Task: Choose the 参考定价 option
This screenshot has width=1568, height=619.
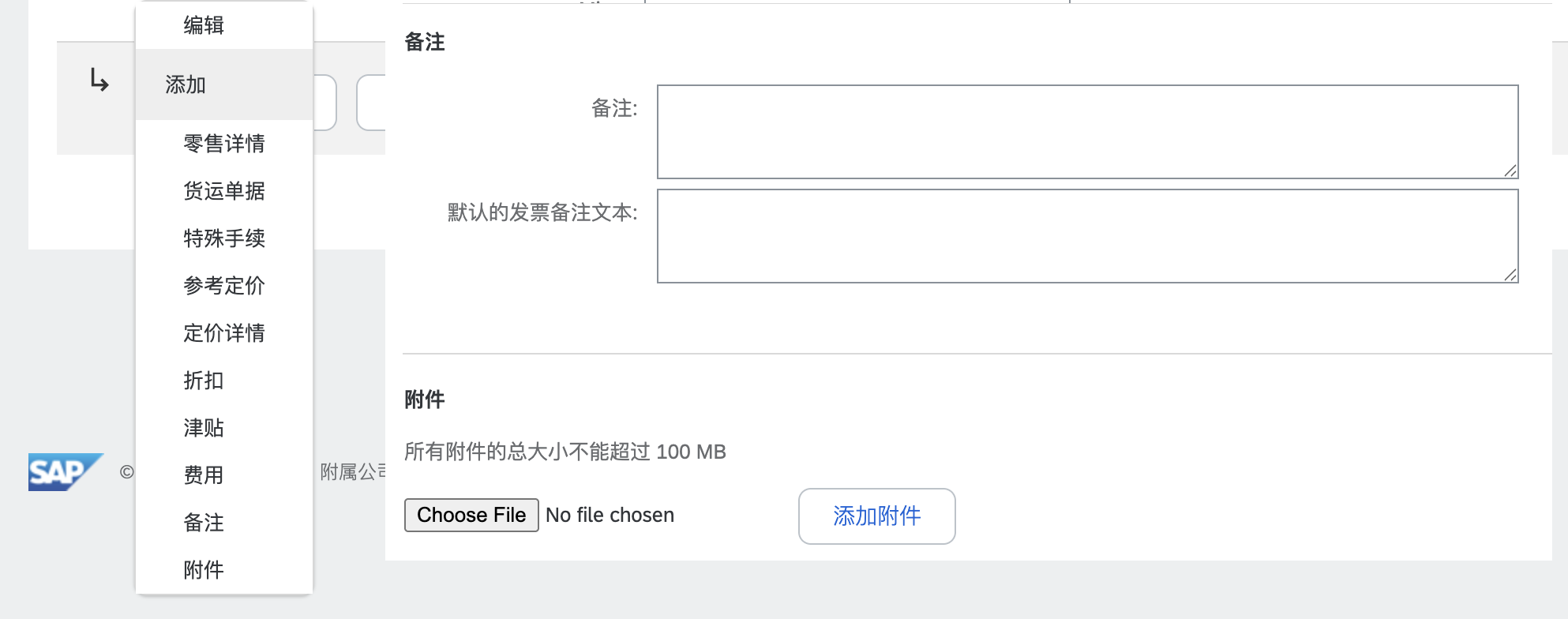Action: [x=224, y=286]
